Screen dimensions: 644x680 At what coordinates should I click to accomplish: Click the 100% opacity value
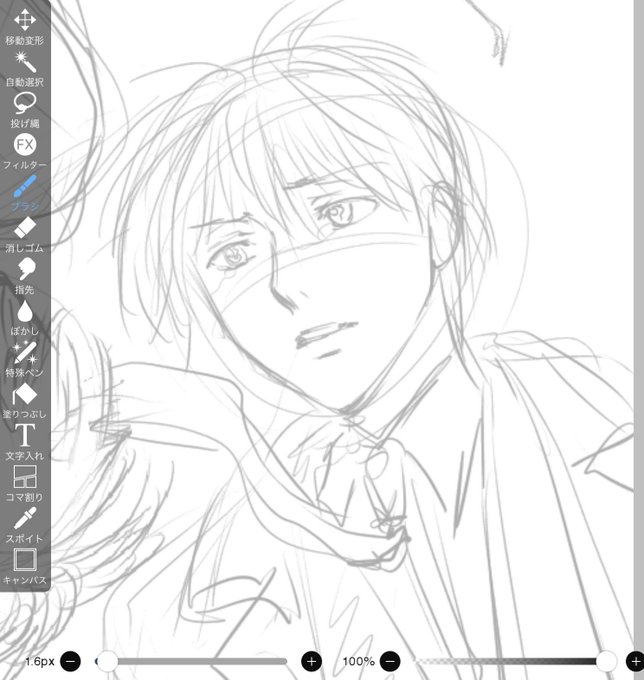click(x=359, y=661)
